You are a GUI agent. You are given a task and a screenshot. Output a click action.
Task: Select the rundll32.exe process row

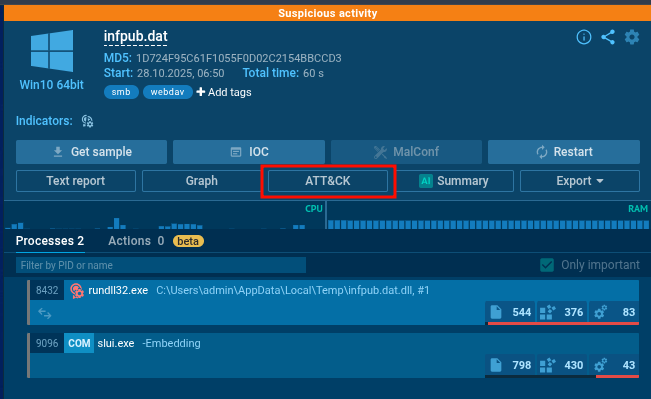333,302
